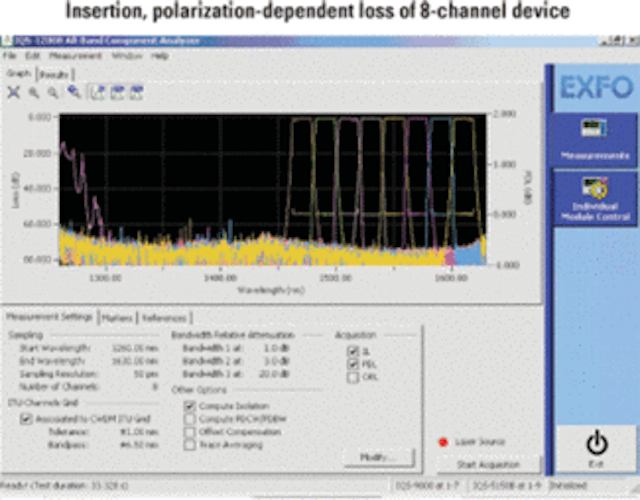This screenshot has height=500, width=640.
Task: Click the Bandwidth 2 value 3.0 dB
Action: tap(277, 361)
